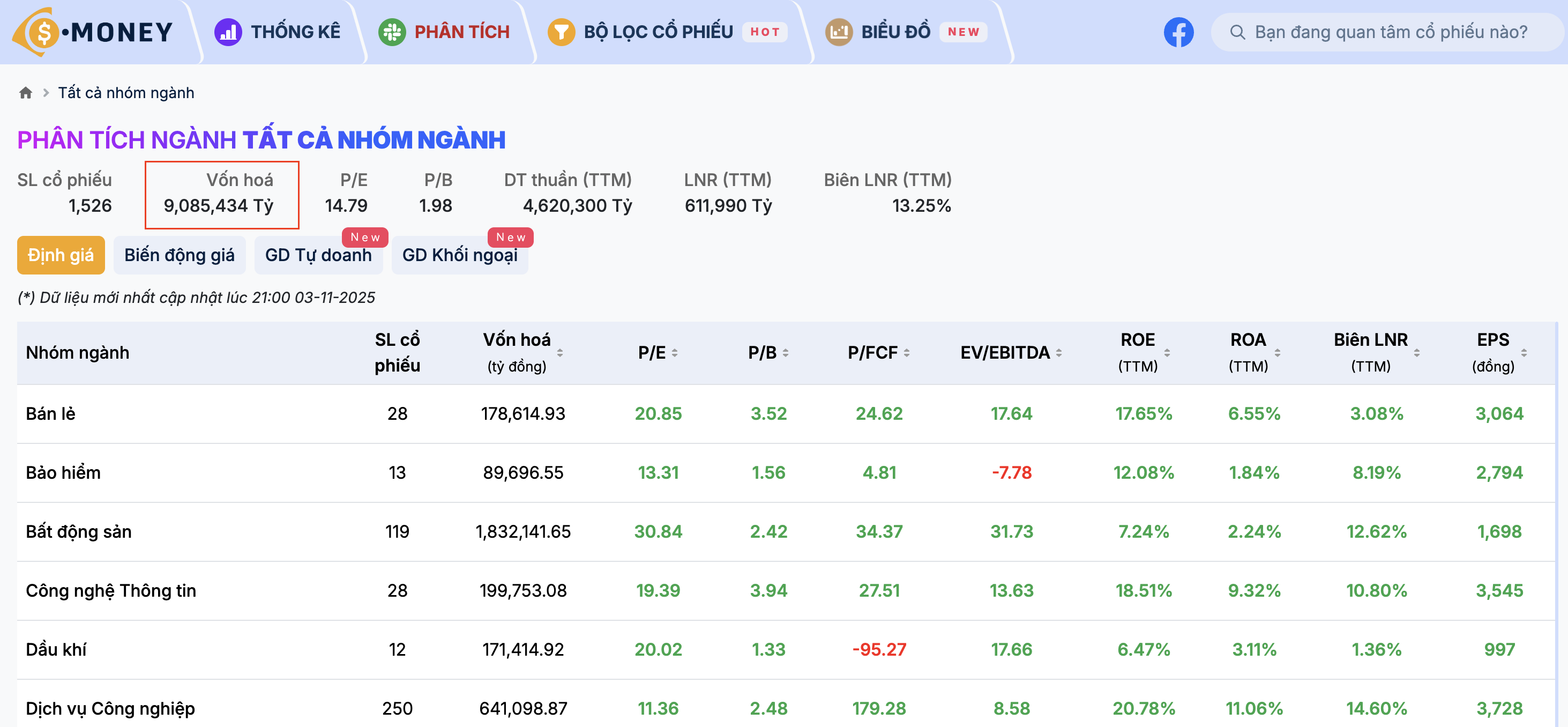Click the orange filter funnel icon

pyautogui.click(x=561, y=32)
